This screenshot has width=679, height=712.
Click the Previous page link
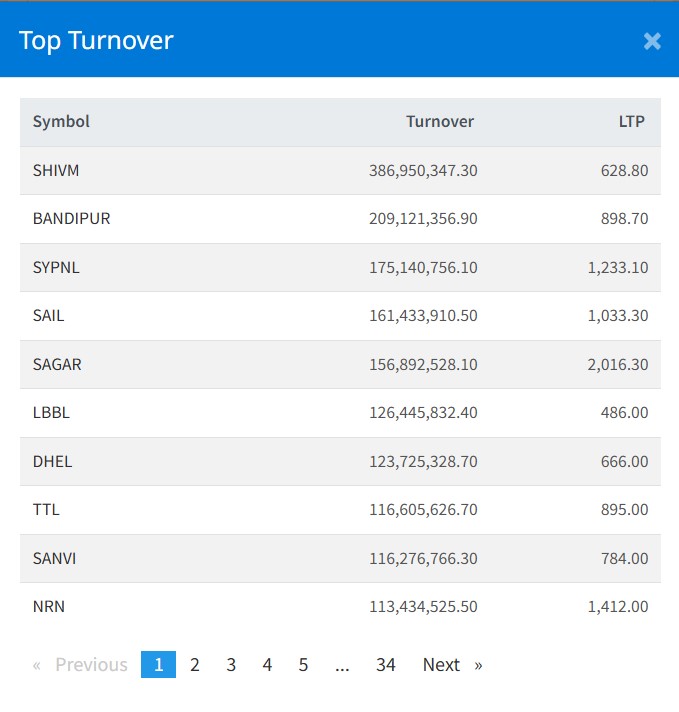pos(81,665)
